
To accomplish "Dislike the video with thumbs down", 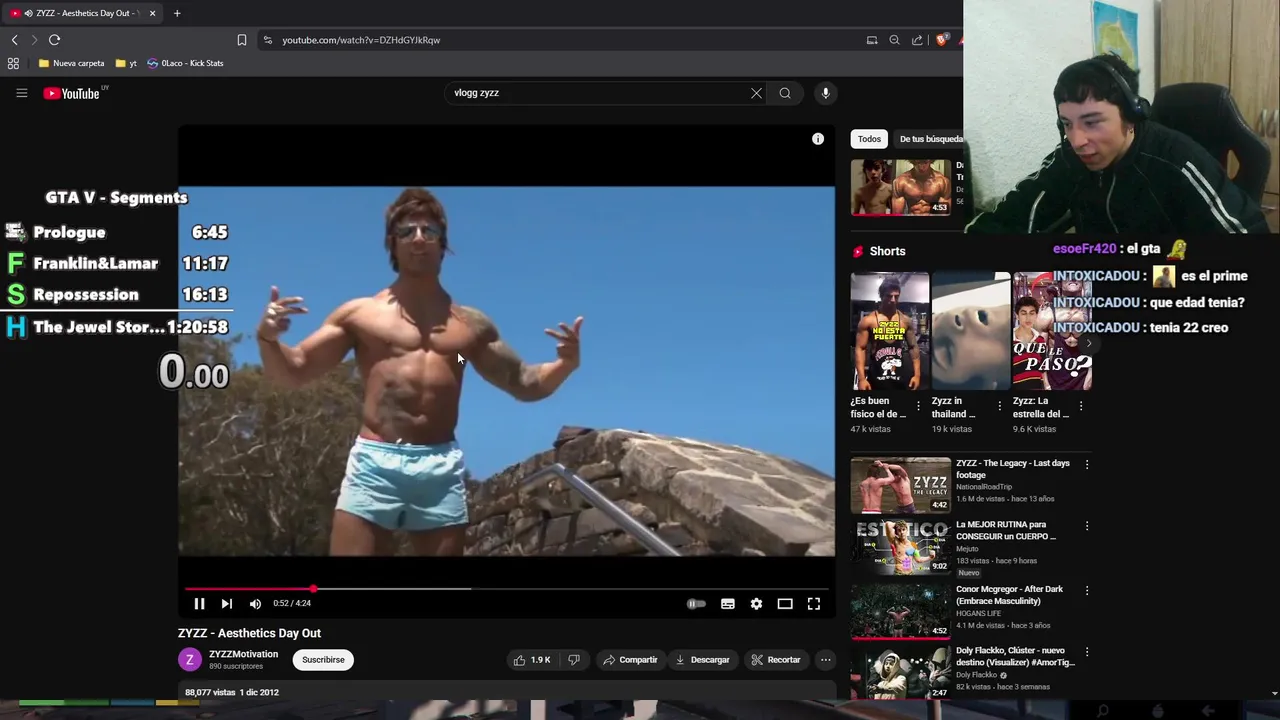I will click(574, 660).
